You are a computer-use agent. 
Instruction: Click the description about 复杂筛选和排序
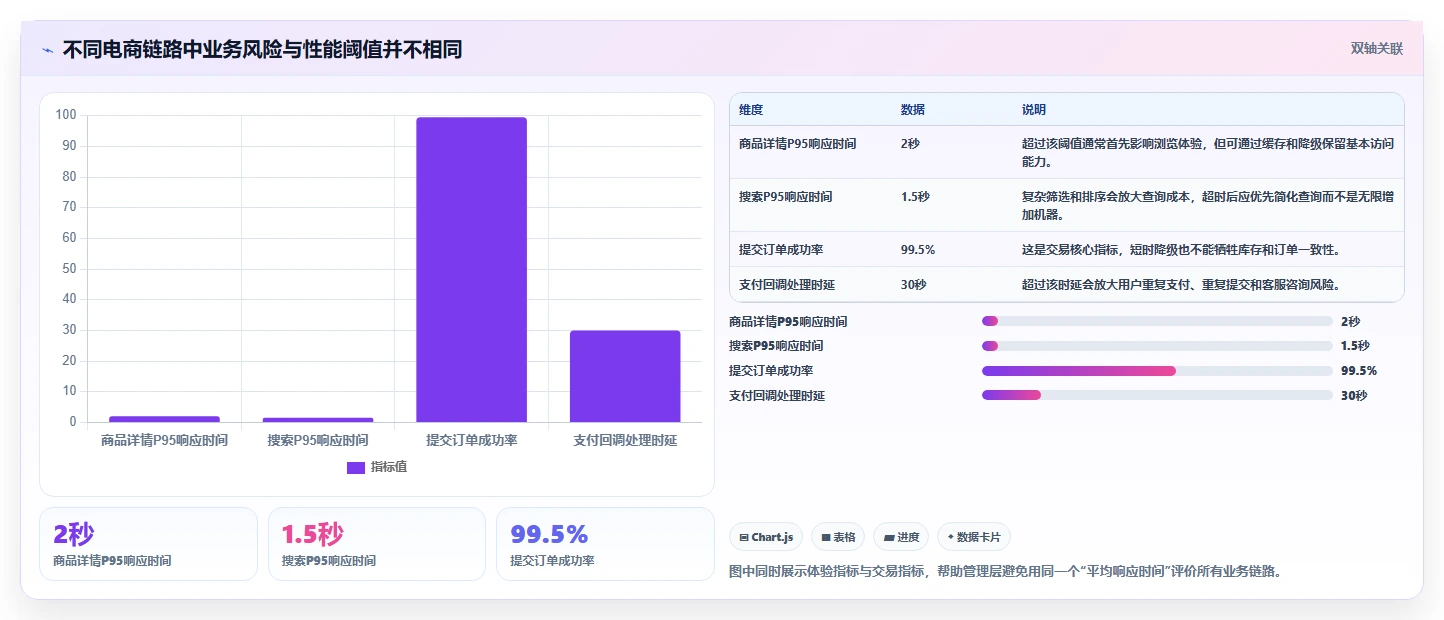[1207, 206]
